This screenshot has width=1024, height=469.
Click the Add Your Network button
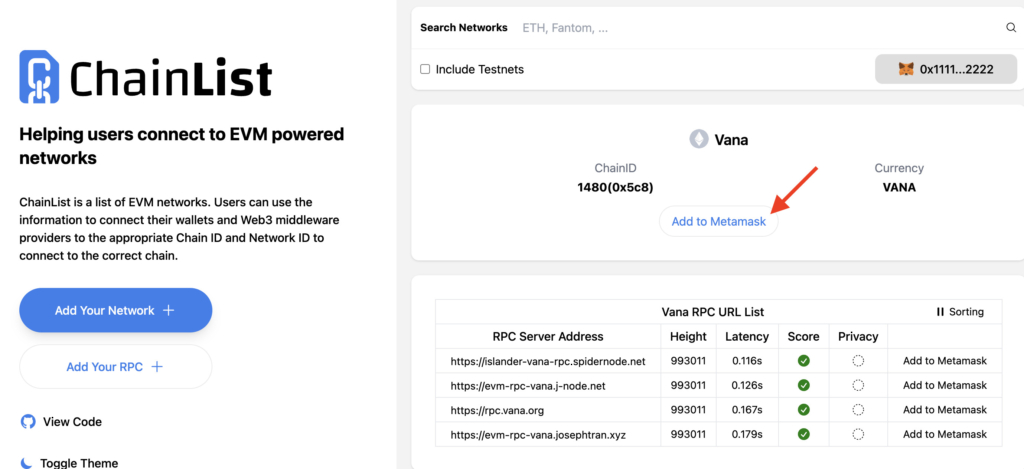coord(116,310)
